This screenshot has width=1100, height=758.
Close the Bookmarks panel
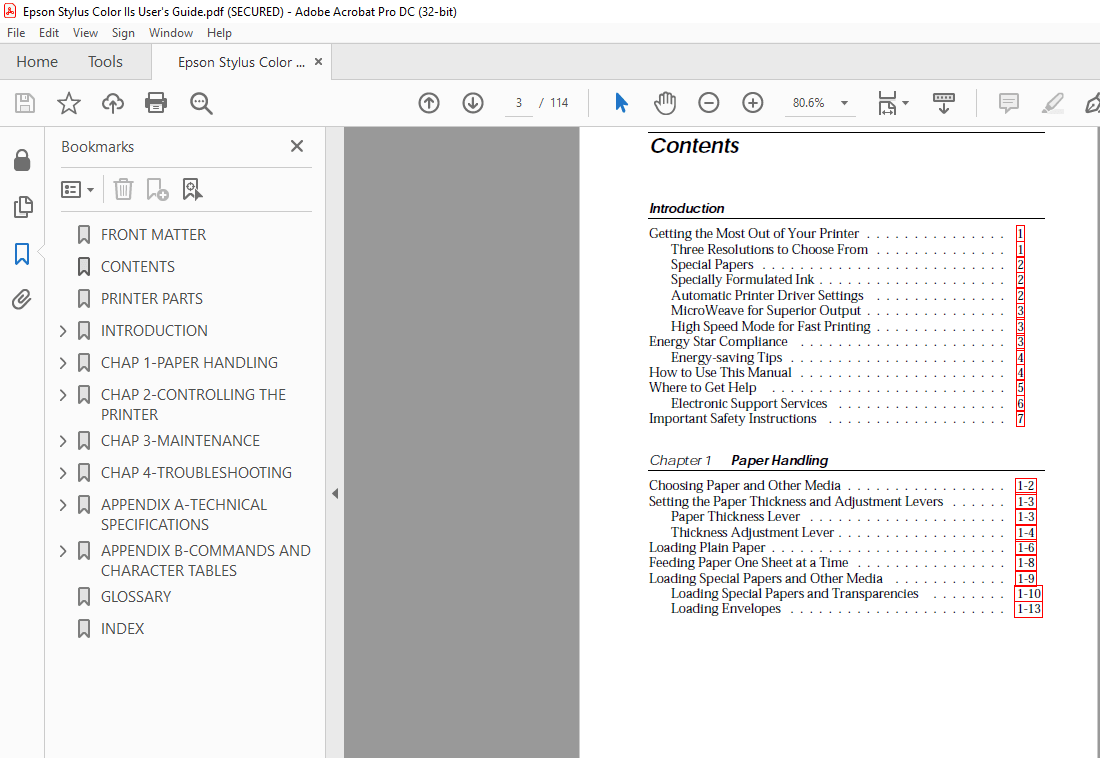click(x=297, y=146)
